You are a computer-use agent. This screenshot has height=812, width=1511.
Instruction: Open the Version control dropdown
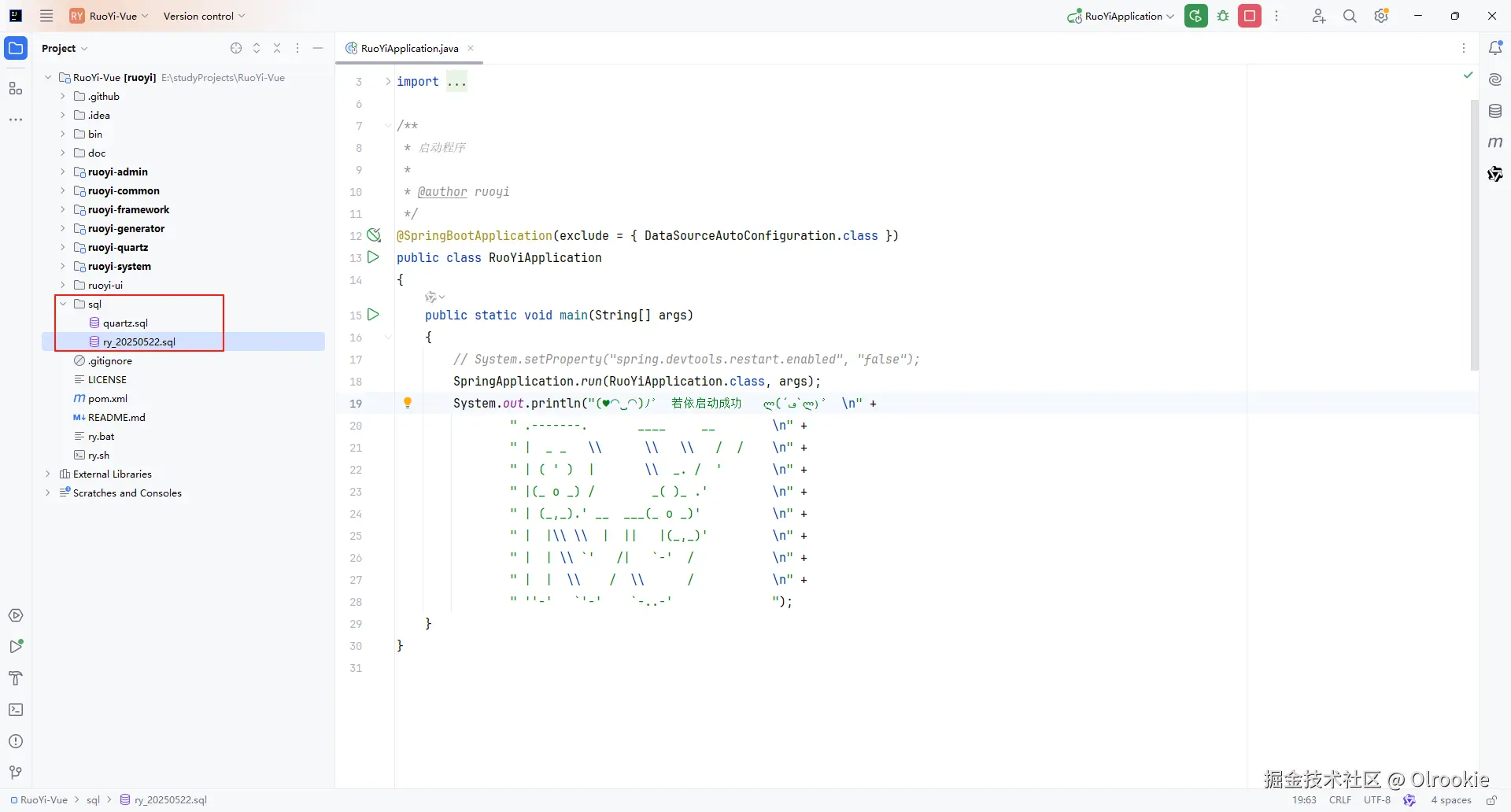tap(204, 16)
